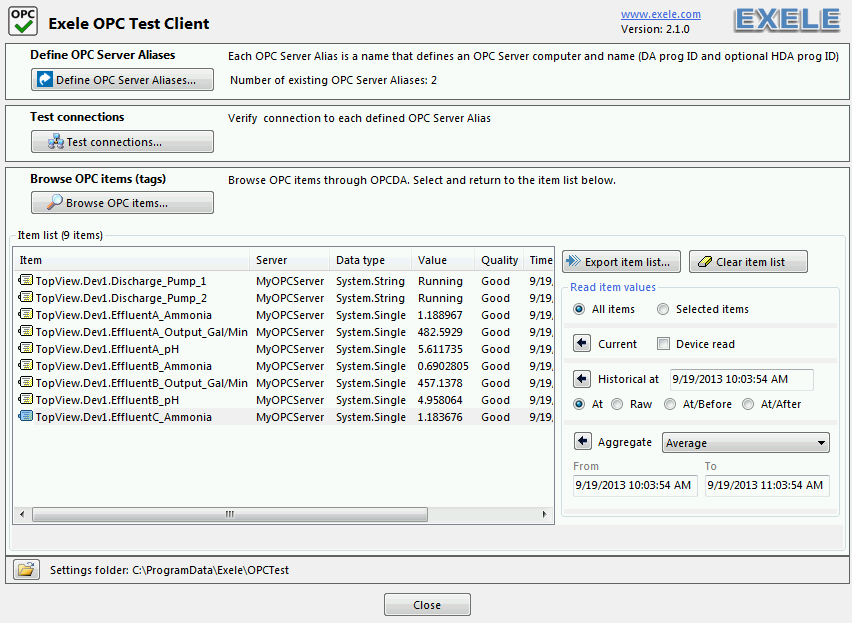Enable the Device read checkbox
This screenshot has width=852, height=623.
coord(663,344)
